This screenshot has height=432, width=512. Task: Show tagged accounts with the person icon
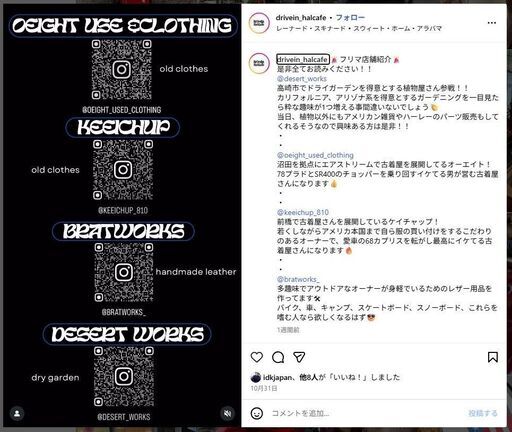pyautogui.click(x=17, y=414)
